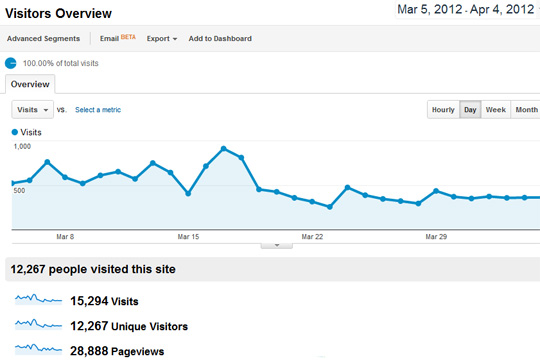This screenshot has width=540, height=361.
Task: Click the Email BETA option
Action: [118, 38]
